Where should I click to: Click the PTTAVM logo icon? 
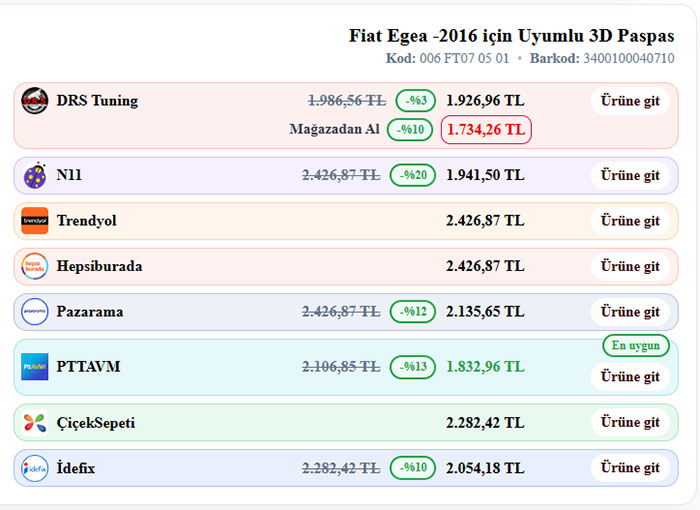35,367
